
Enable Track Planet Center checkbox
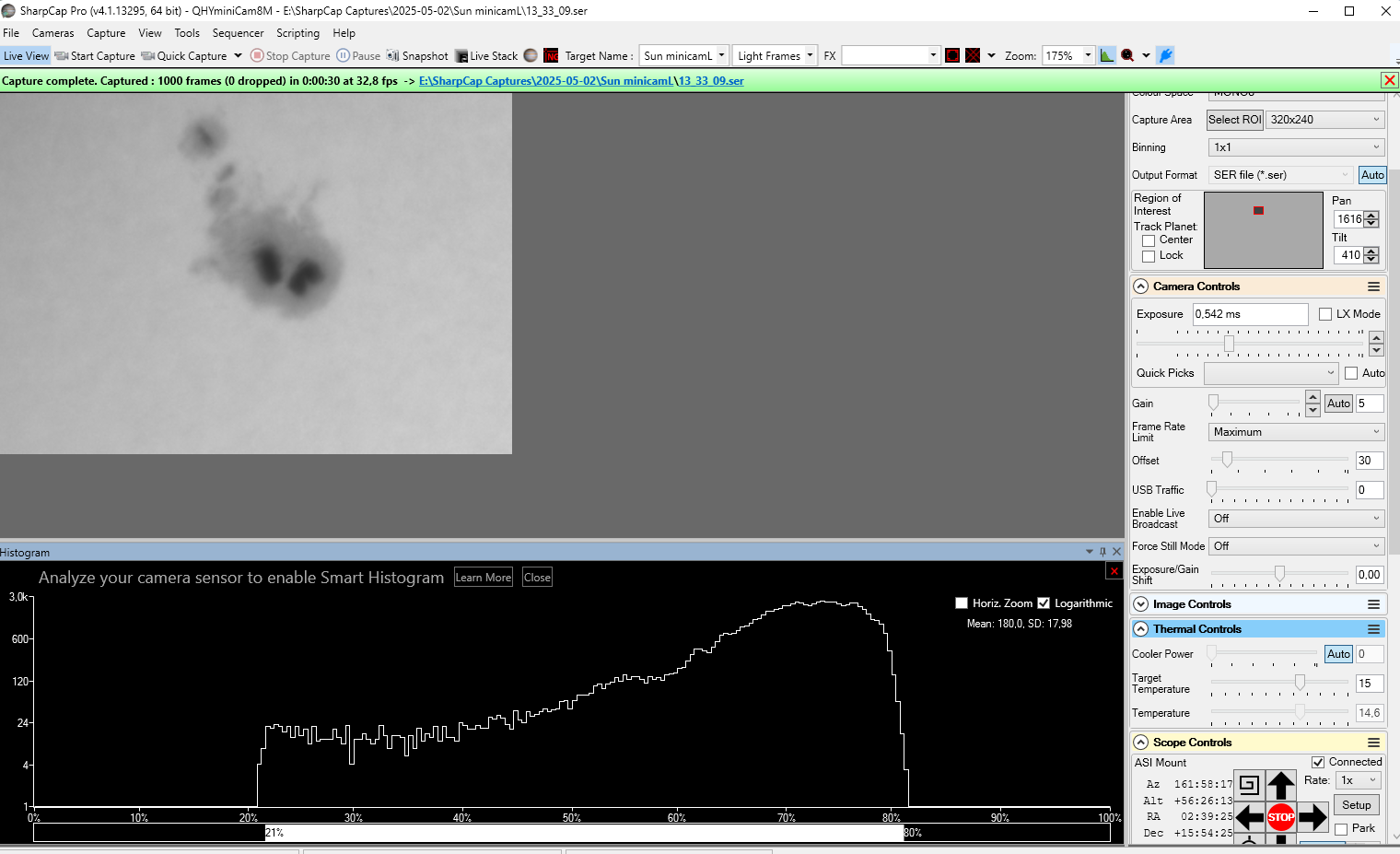pos(1149,240)
